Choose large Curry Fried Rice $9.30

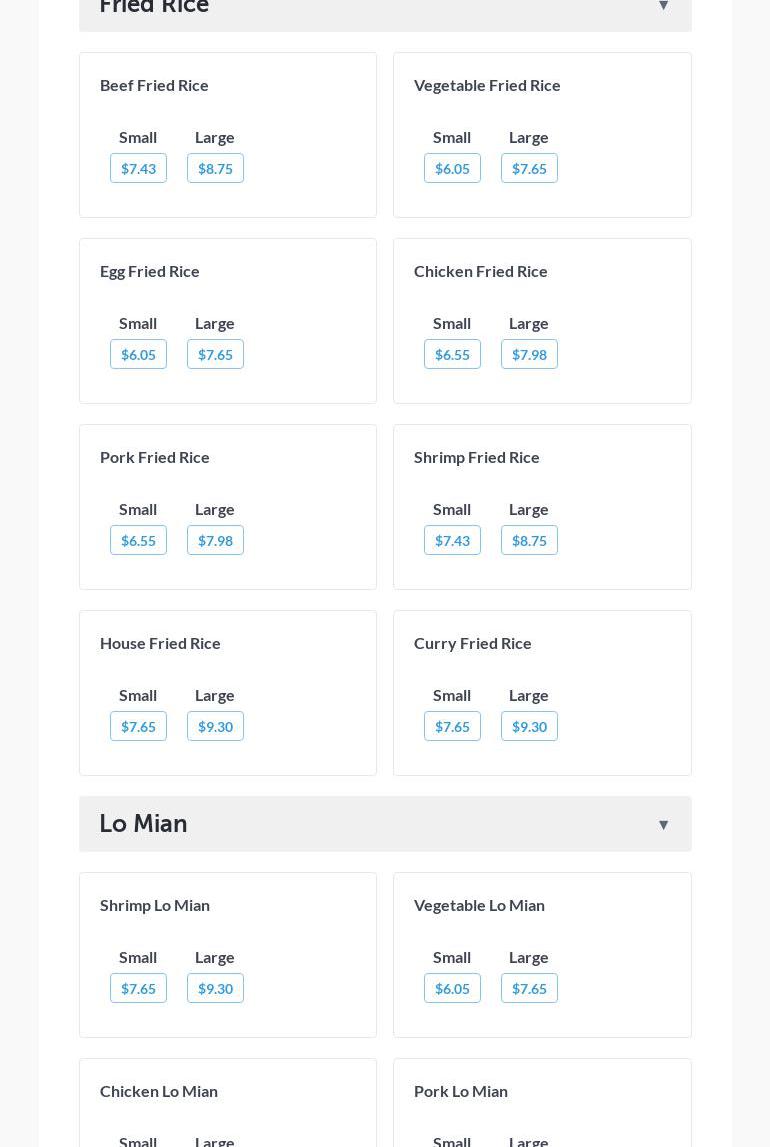(529, 726)
